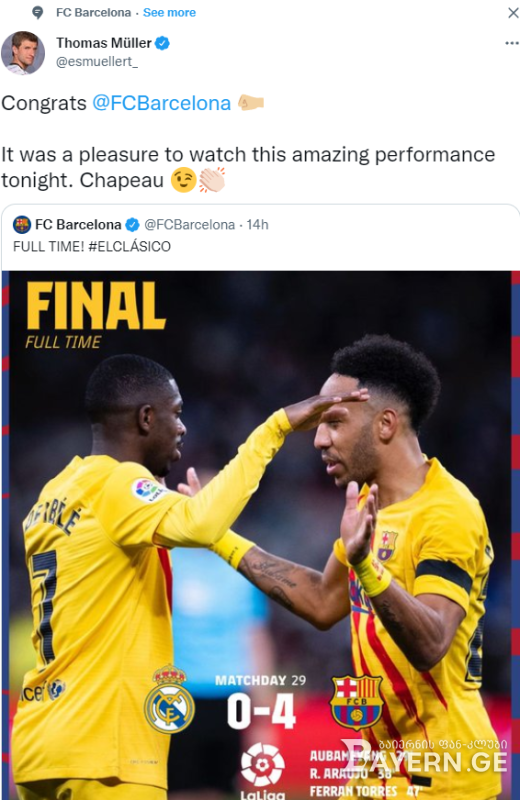Click the Thomas Müller display name

click(104, 43)
